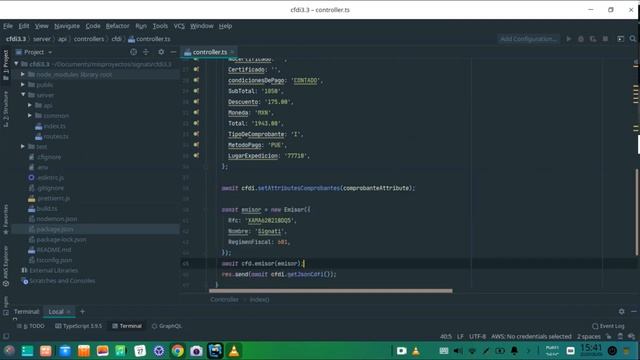Open the Event Log
The height and width of the screenshot is (360, 640).
[x=608, y=326]
